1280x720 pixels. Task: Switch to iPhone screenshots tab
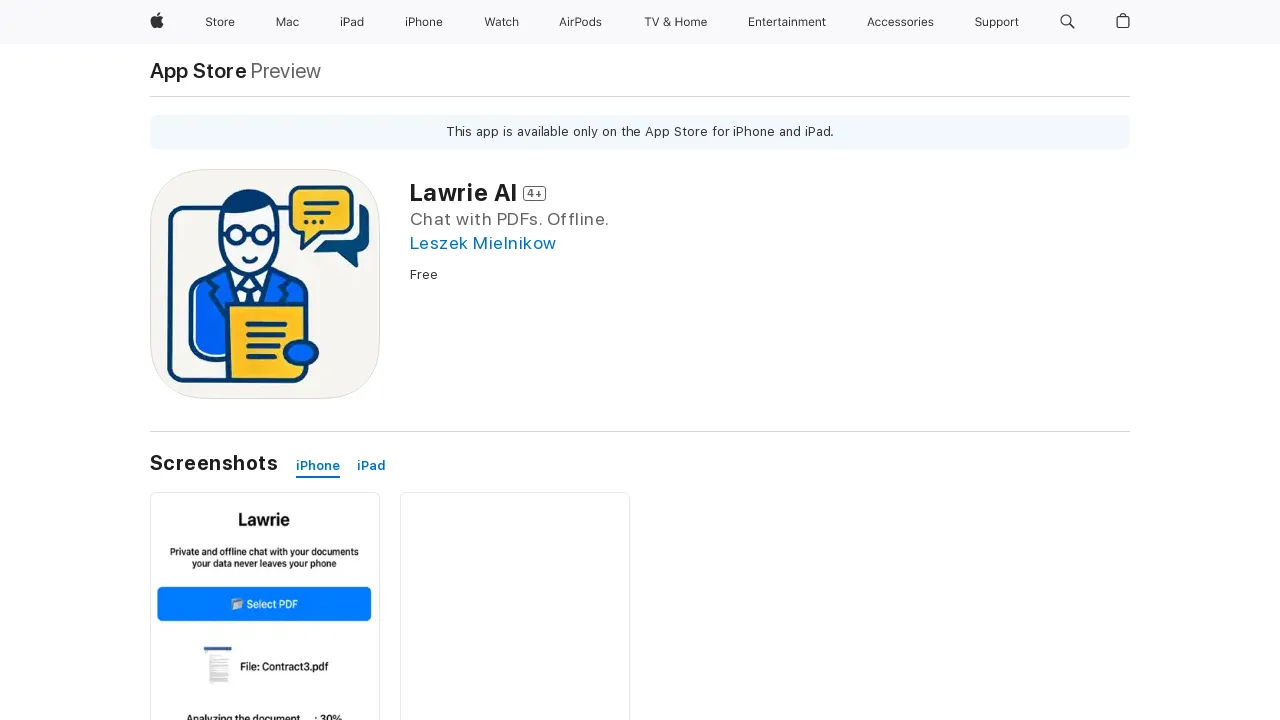click(x=318, y=465)
